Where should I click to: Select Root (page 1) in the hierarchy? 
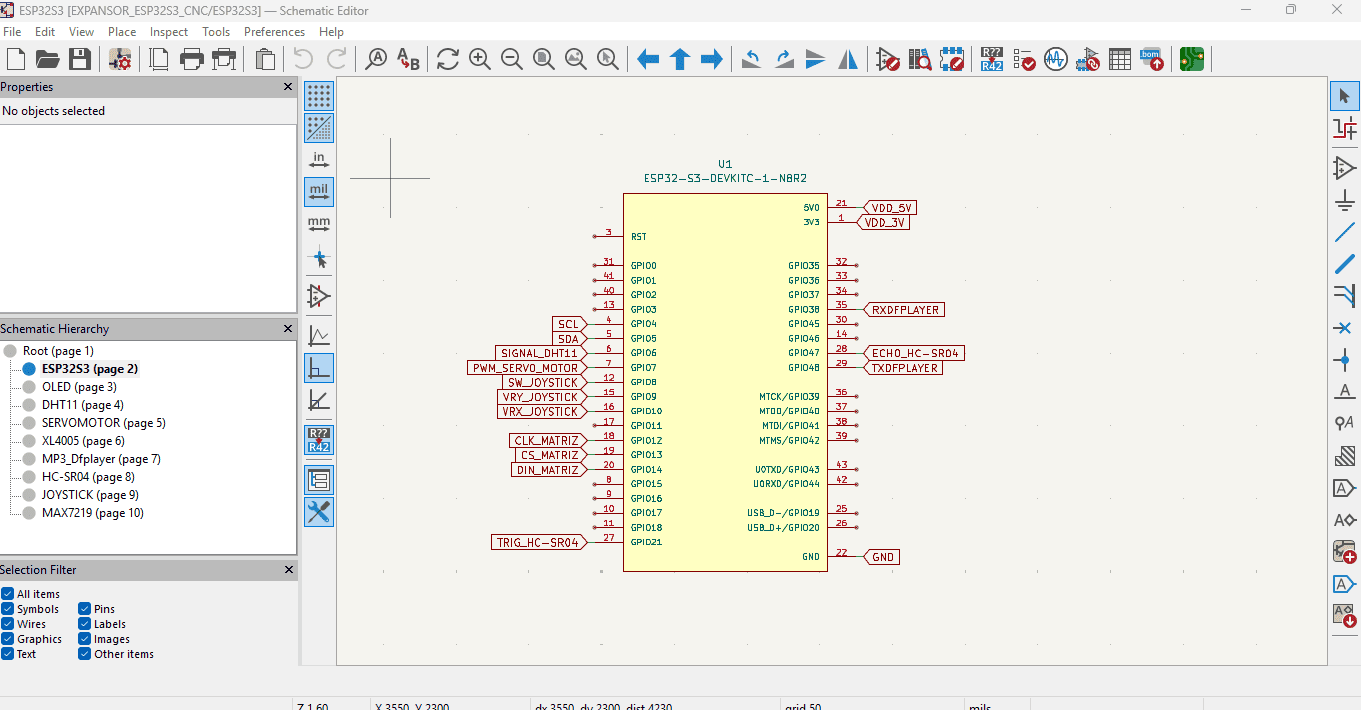[58, 351]
